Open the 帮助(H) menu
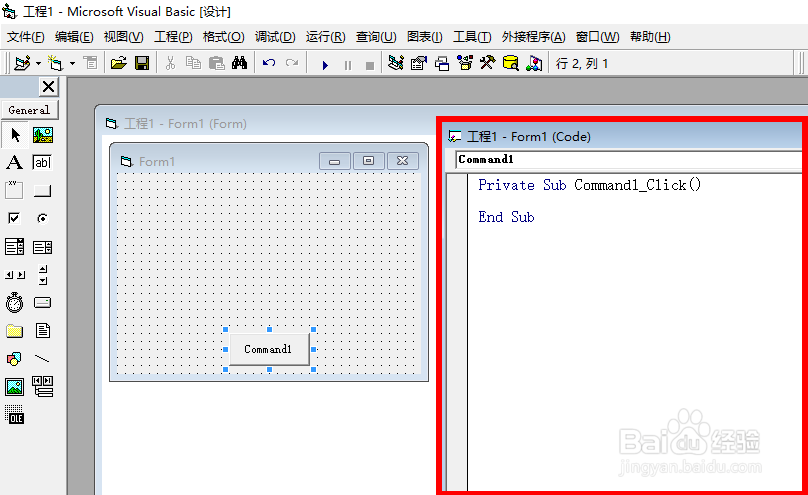Viewport: 808px width, 495px height. [x=650, y=37]
